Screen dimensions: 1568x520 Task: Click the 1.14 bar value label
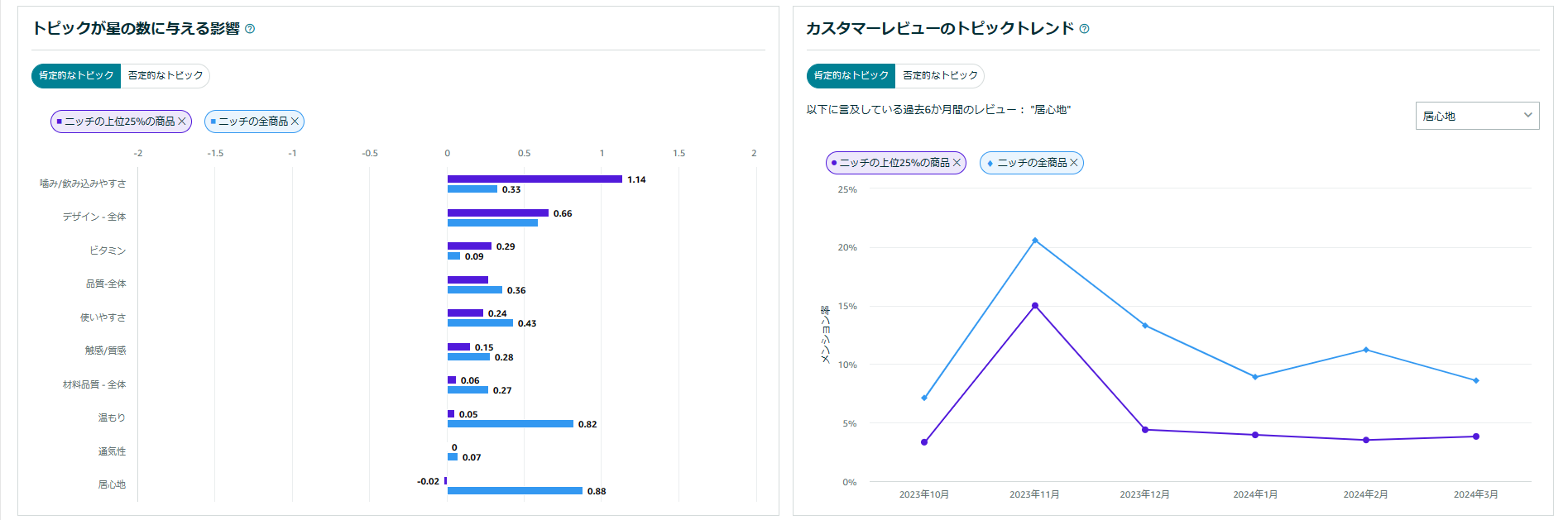click(x=636, y=179)
